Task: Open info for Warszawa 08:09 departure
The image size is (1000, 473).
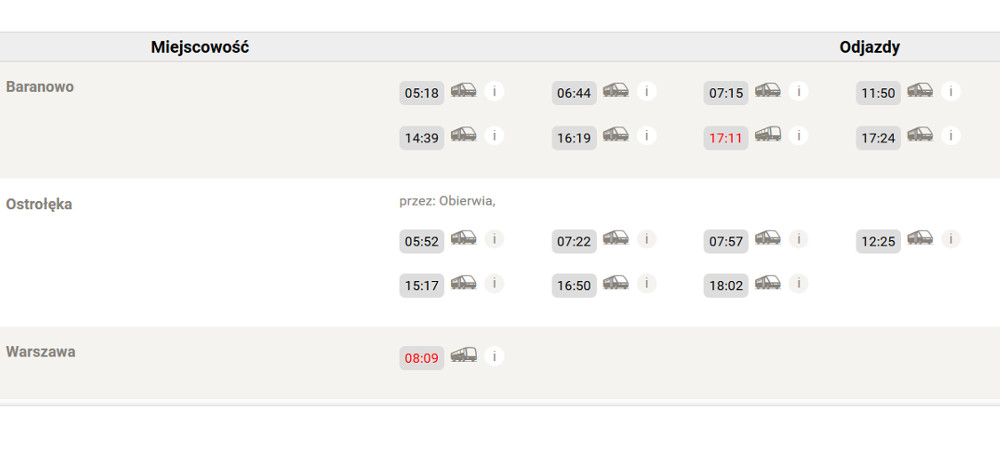Action: coord(494,355)
